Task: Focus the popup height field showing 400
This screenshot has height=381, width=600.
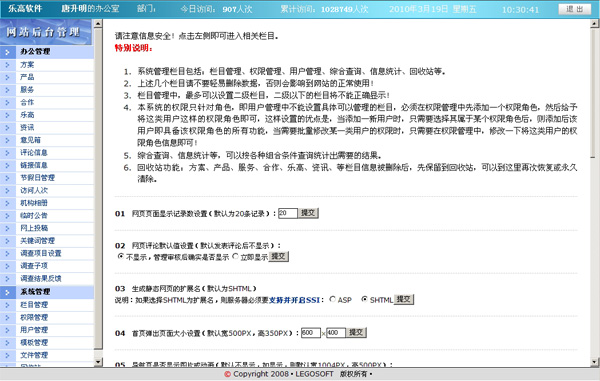Action: [336, 333]
